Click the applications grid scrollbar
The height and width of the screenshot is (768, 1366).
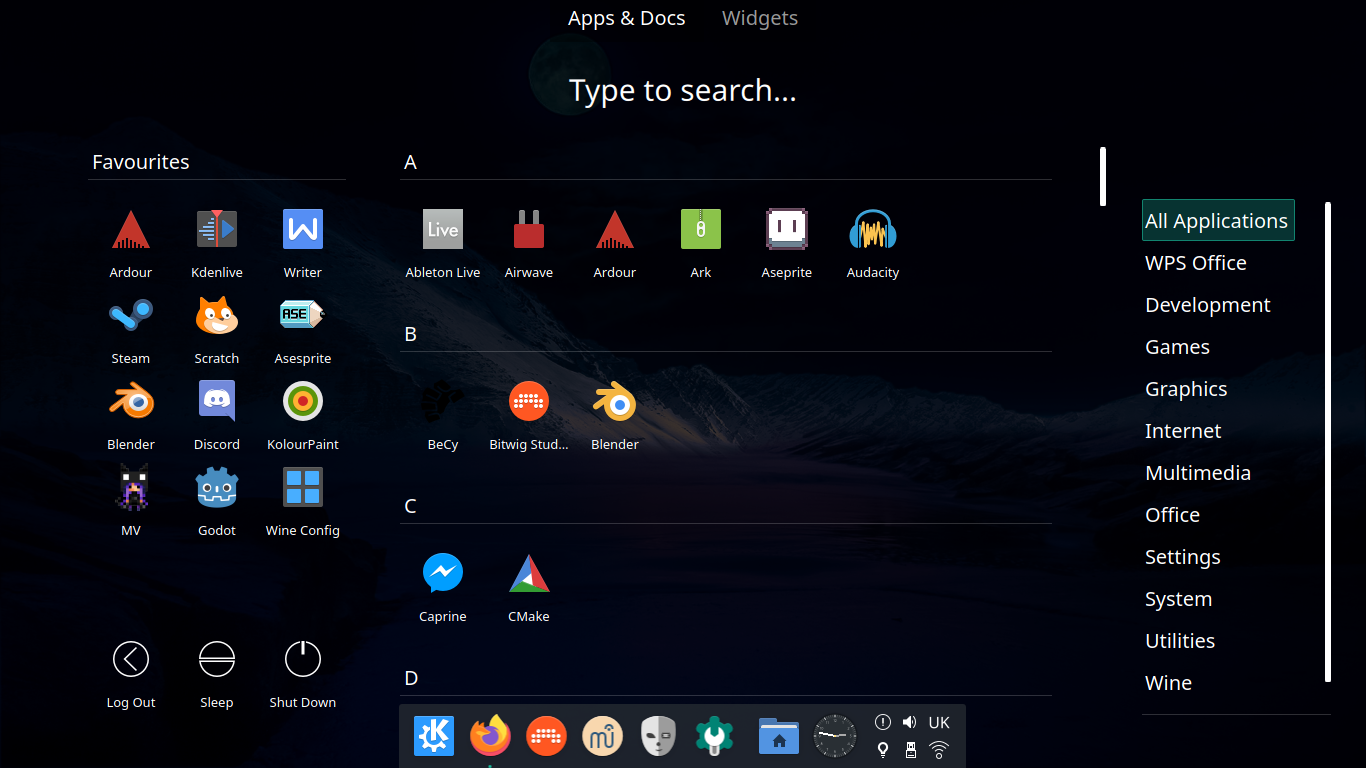(1103, 177)
